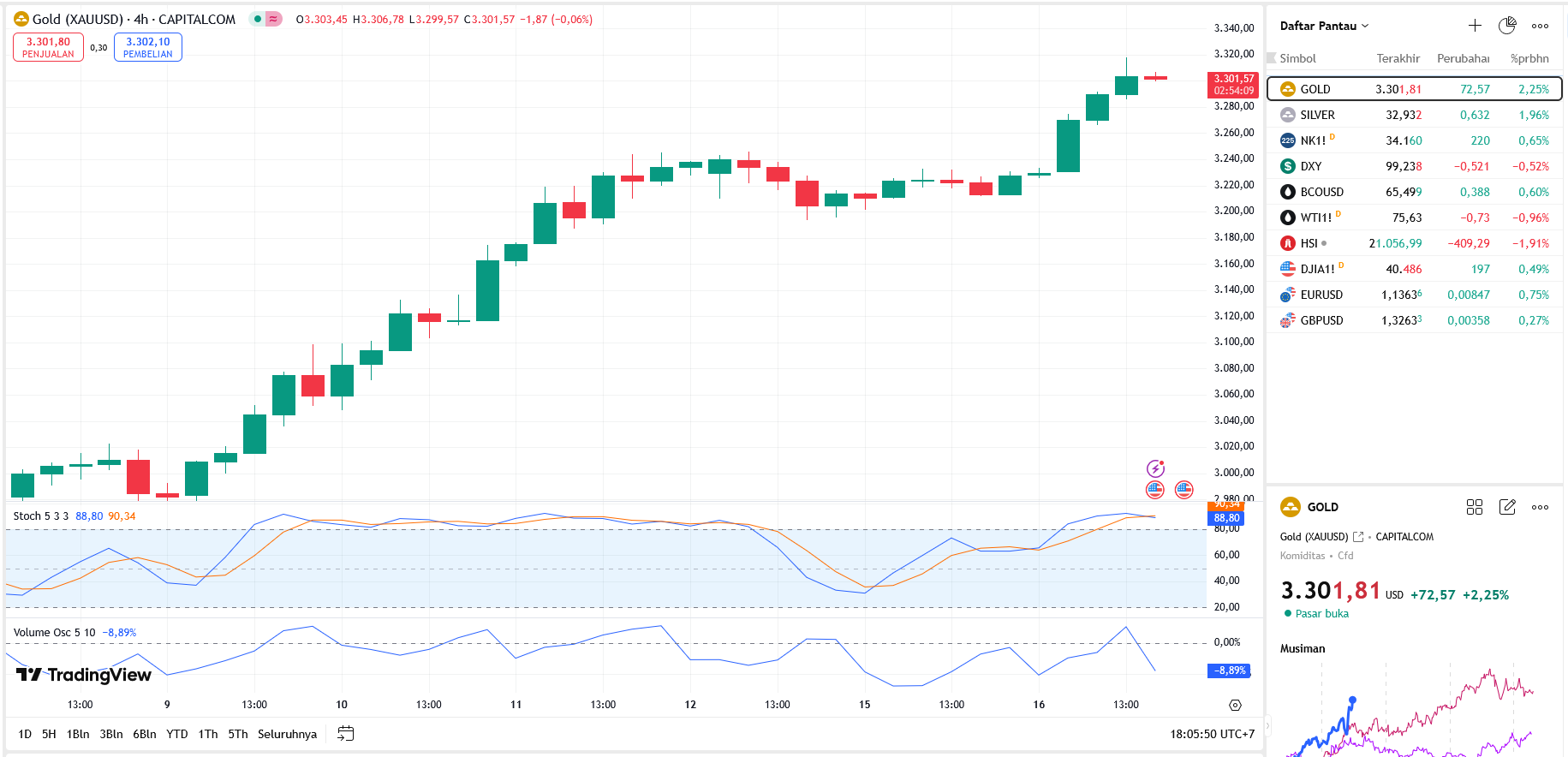Expand the Daftar Pantau dropdown
Viewport: 1568px width, 757px height.
point(1324,26)
